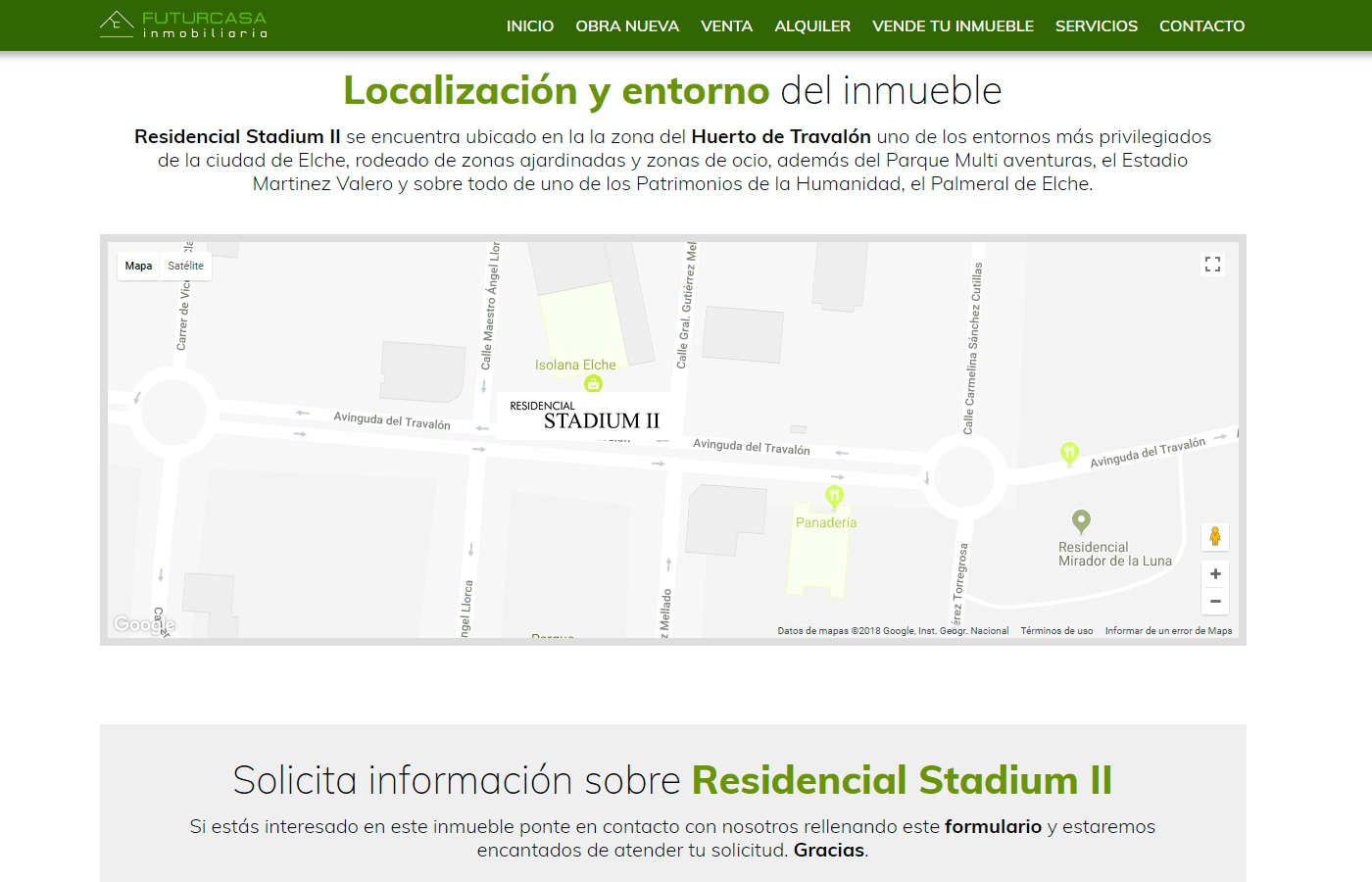Zoom out on the map
This screenshot has height=882, width=1372.
click(1215, 601)
